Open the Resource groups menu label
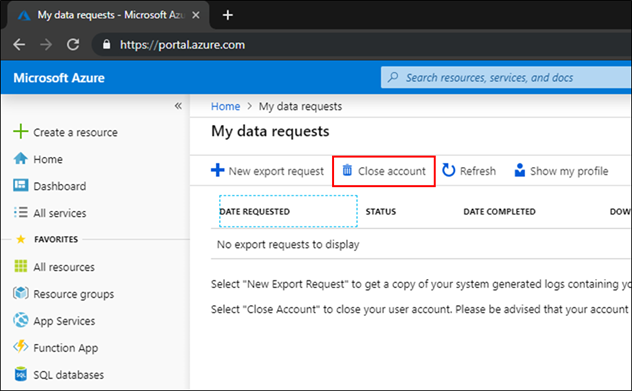 click(73, 294)
